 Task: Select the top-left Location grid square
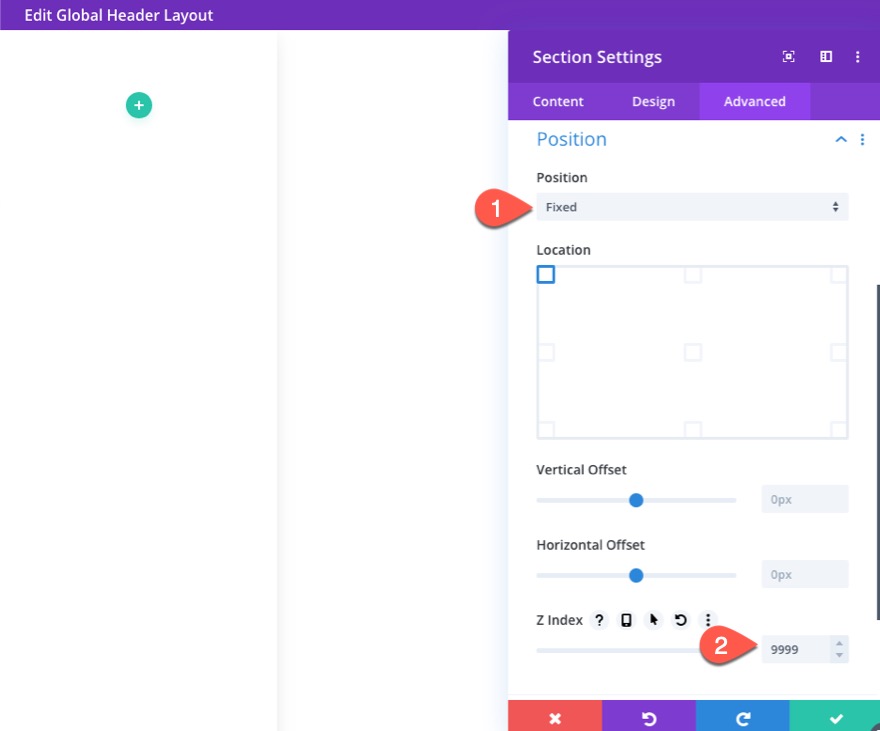click(545, 274)
